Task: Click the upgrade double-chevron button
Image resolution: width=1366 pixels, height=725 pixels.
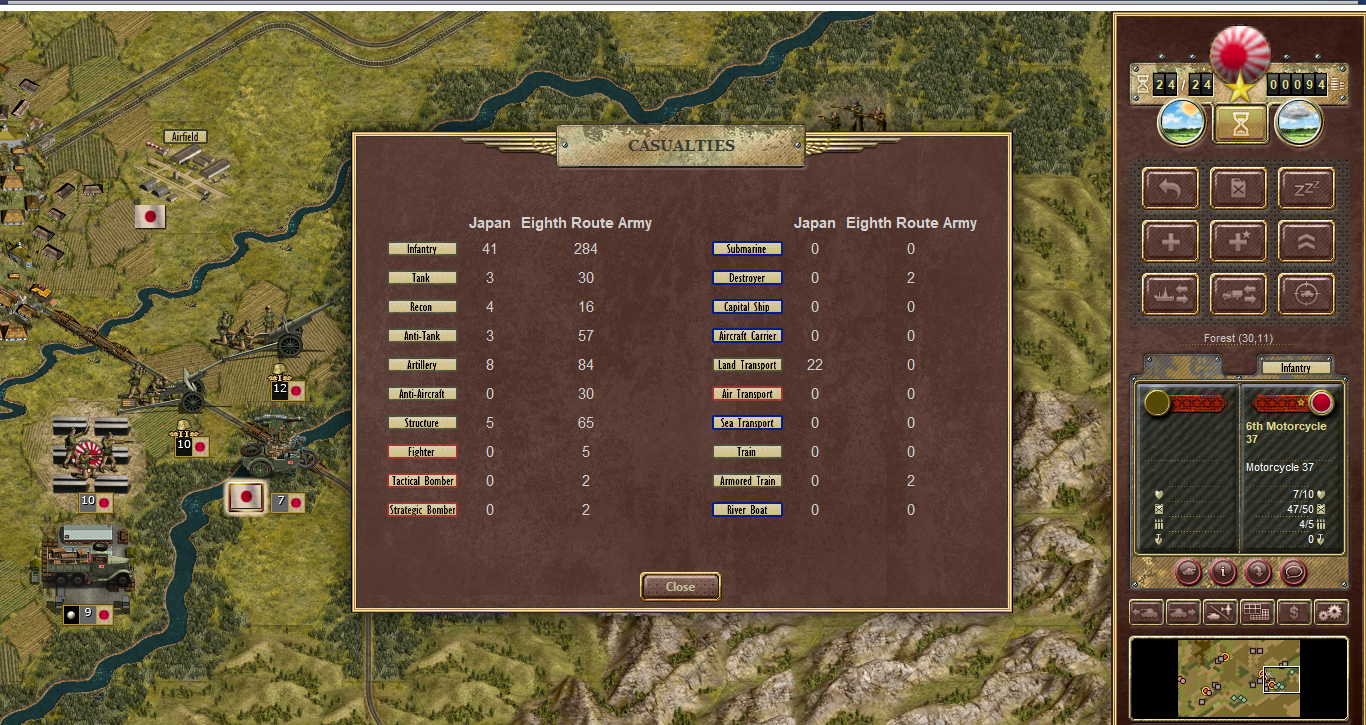Action: coord(1306,241)
